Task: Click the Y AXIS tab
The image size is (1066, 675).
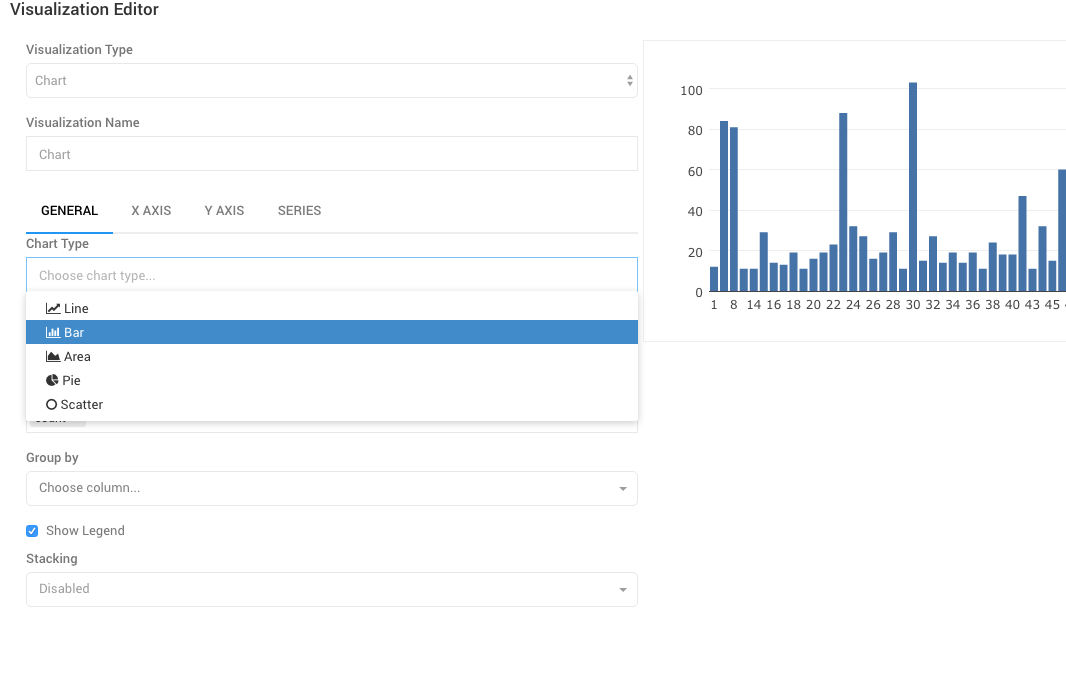Action: [x=224, y=211]
